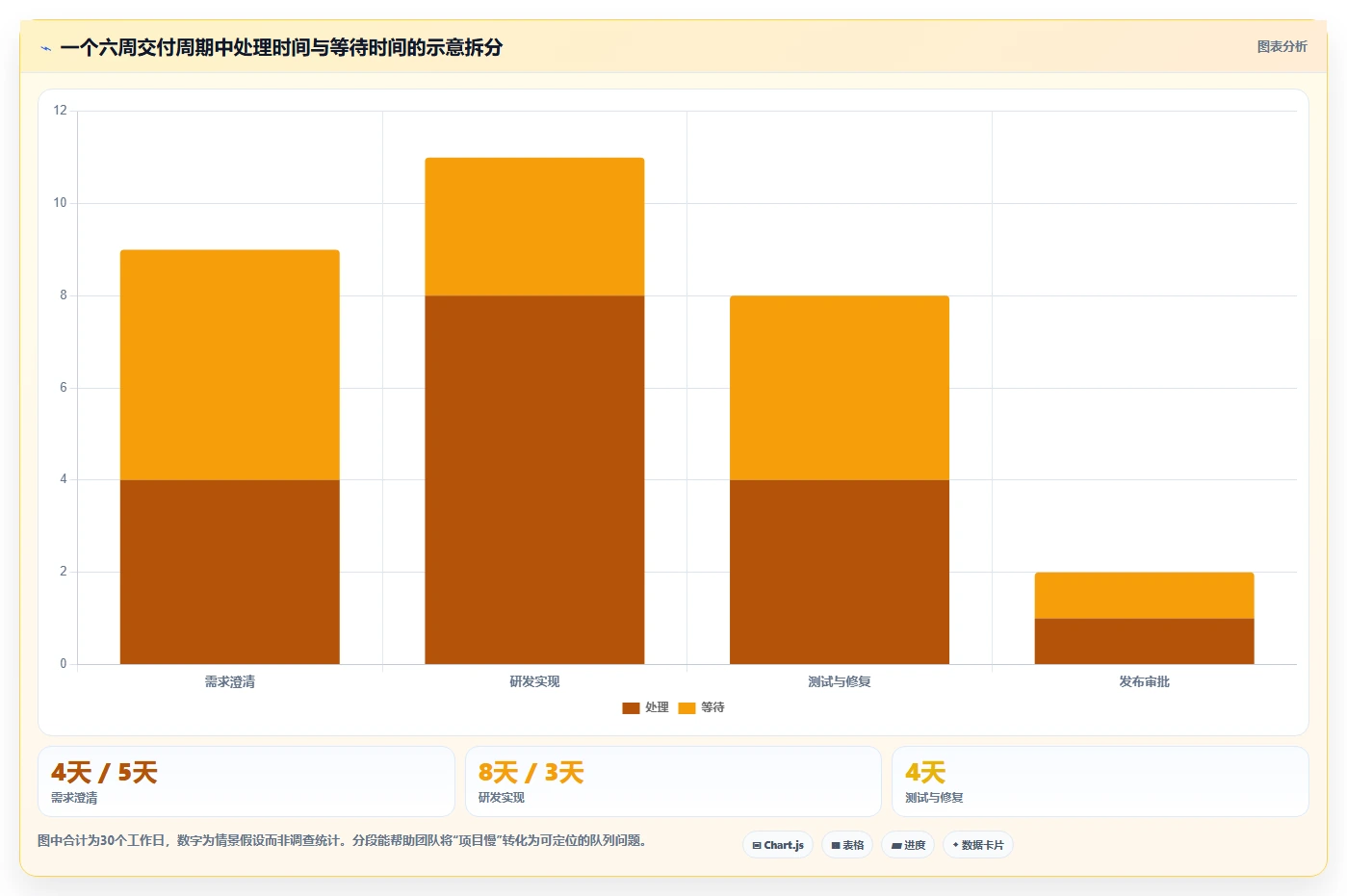This screenshot has height=896, width=1347.
Task: Click the 需求澄清 x-axis label
Action: 230,681
